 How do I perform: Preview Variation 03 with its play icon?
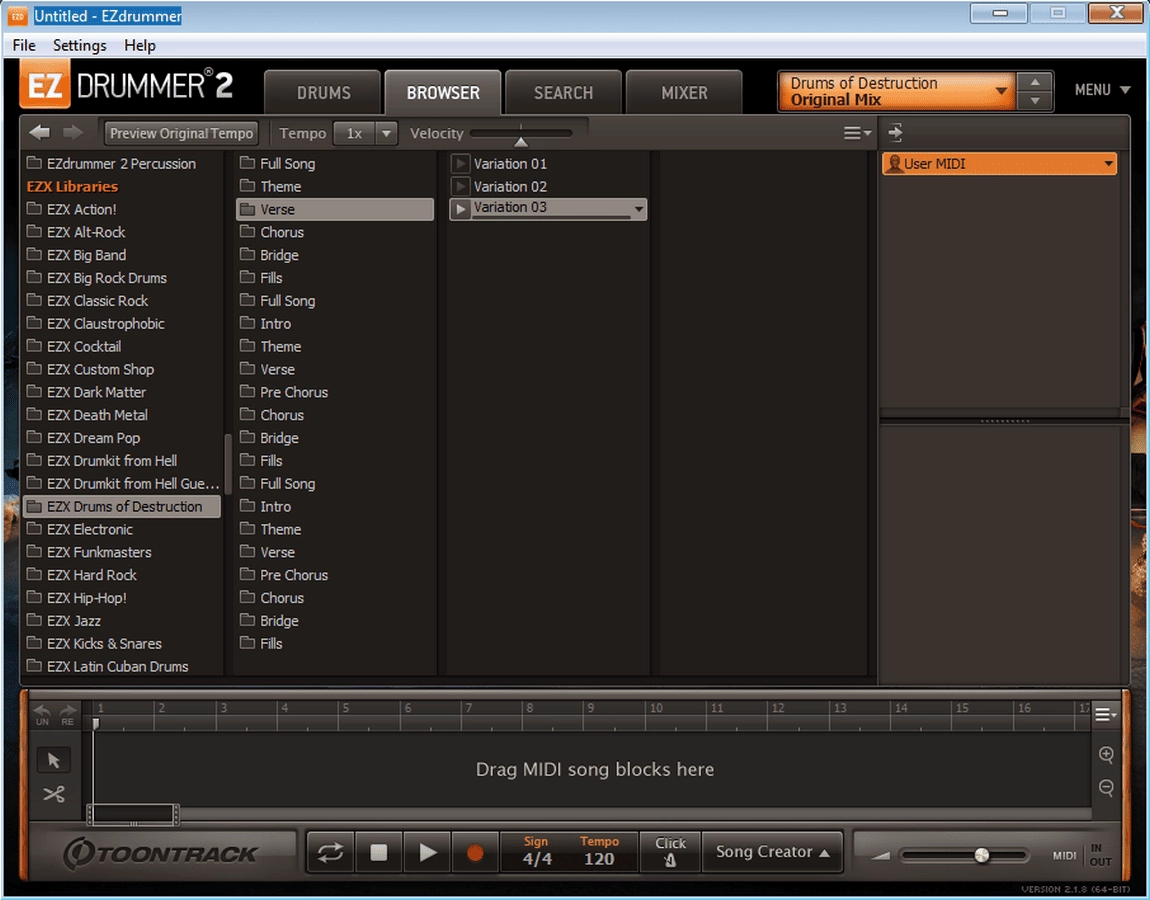click(460, 209)
